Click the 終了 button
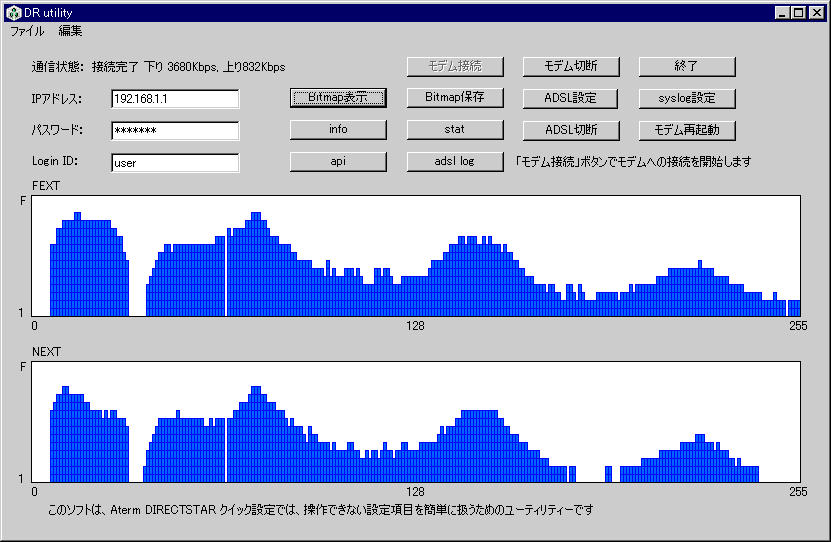This screenshot has width=831, height=542. [687, 66]
